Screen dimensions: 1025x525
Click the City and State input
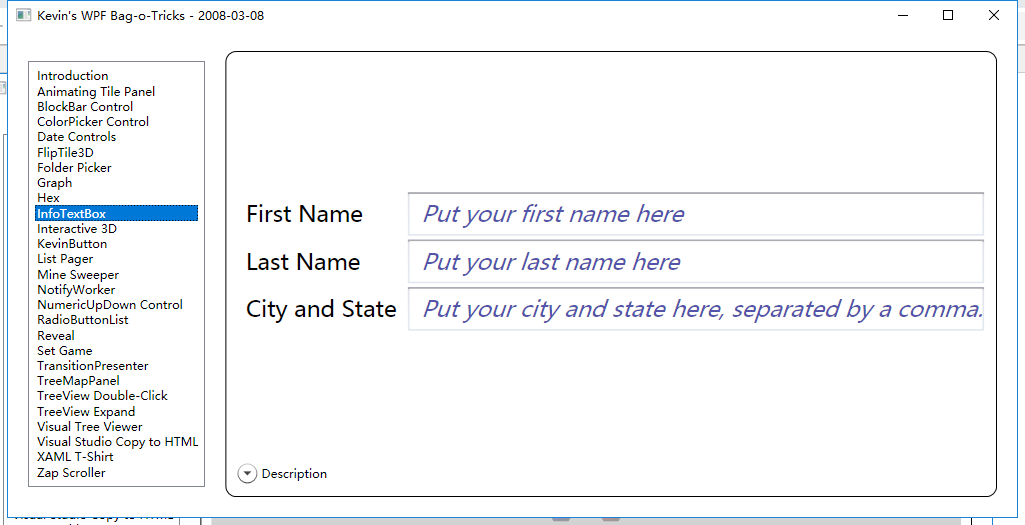[695, 309]
